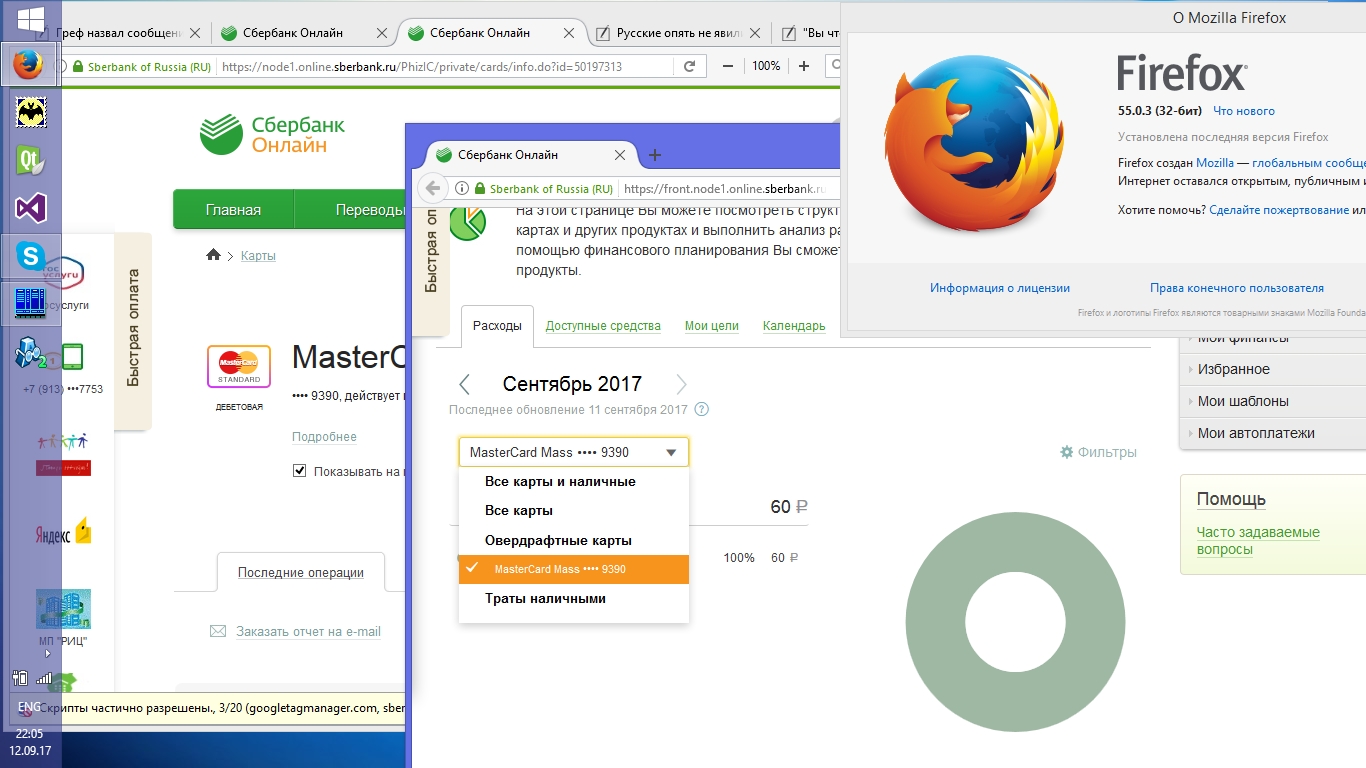Click the zoom level 100% indicator
The image size is (1366, 768).
tap(766, 66)
